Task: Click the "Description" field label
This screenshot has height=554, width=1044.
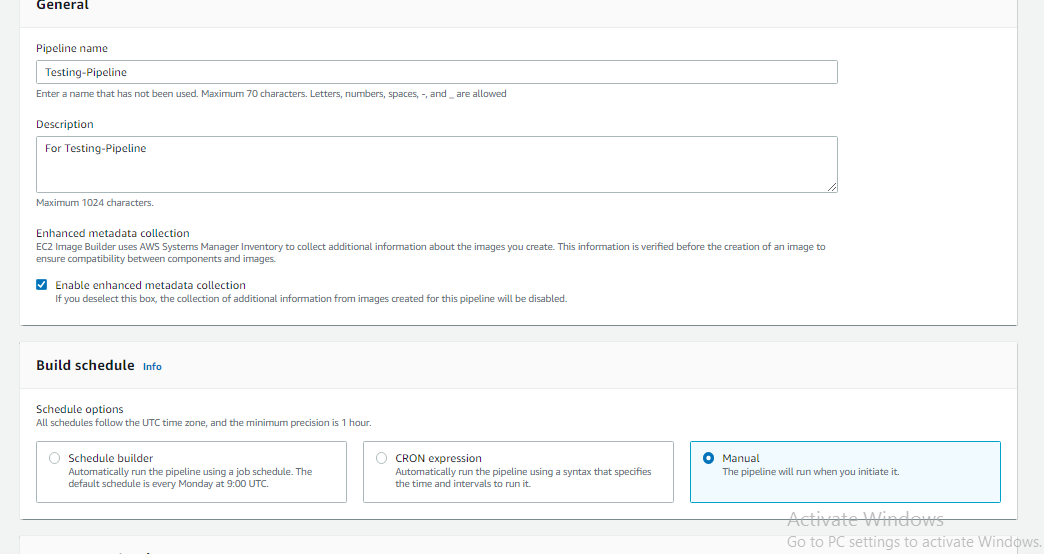Action: tap(65, 124)
